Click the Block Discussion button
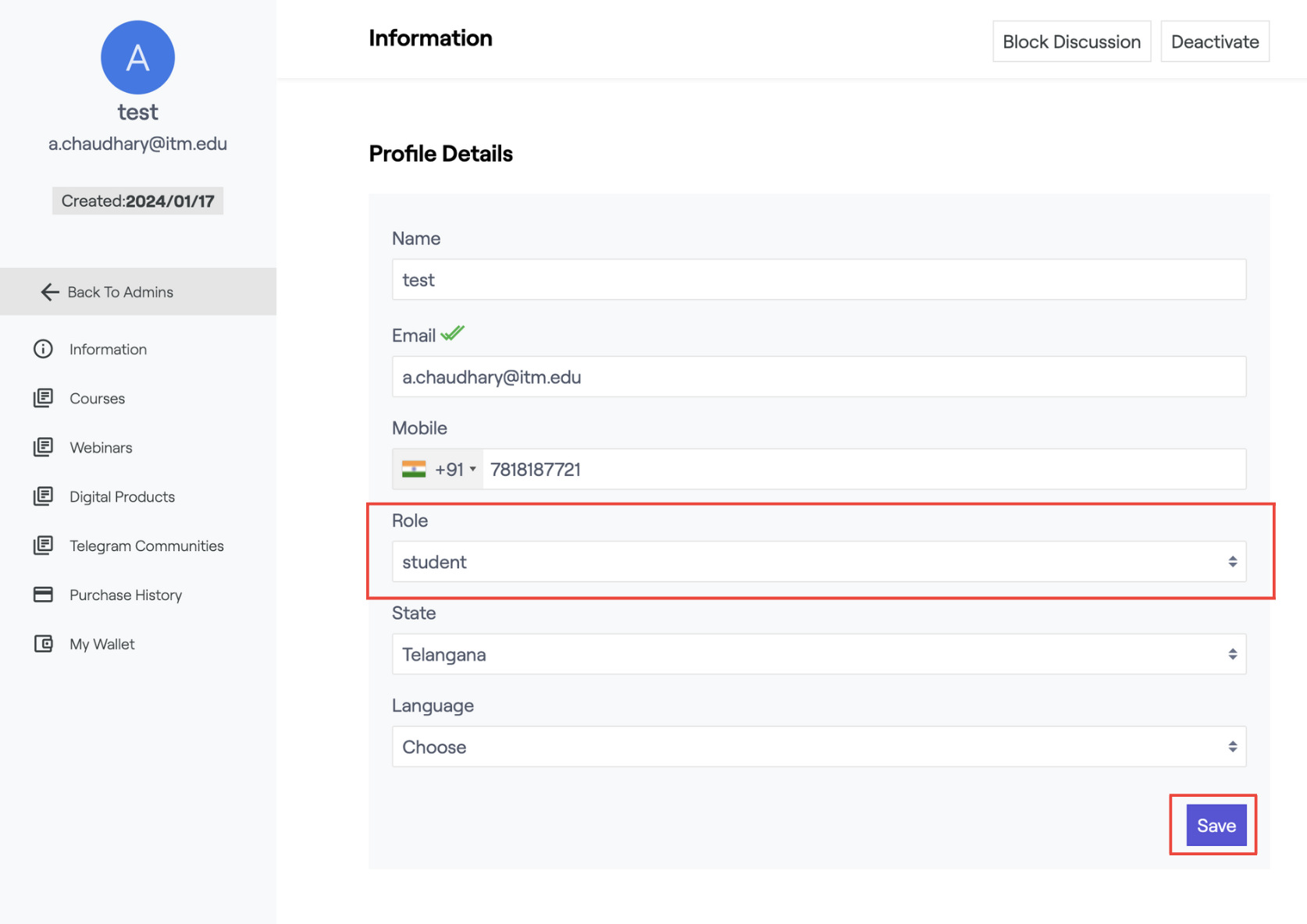This screenshot has width=1307, height=924. click(1071, 41)
